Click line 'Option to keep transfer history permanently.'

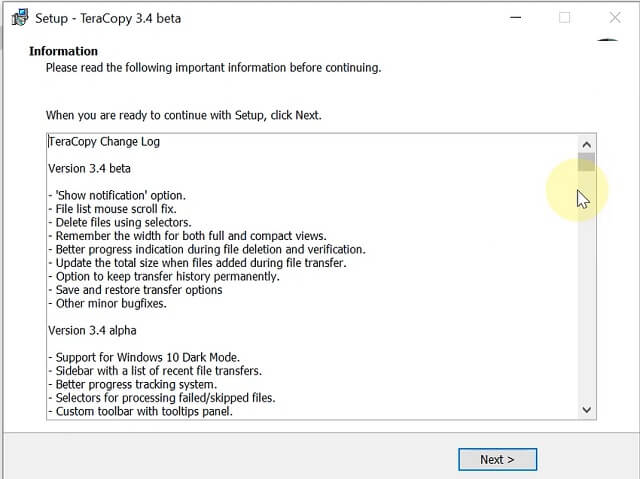coord(164,276)
